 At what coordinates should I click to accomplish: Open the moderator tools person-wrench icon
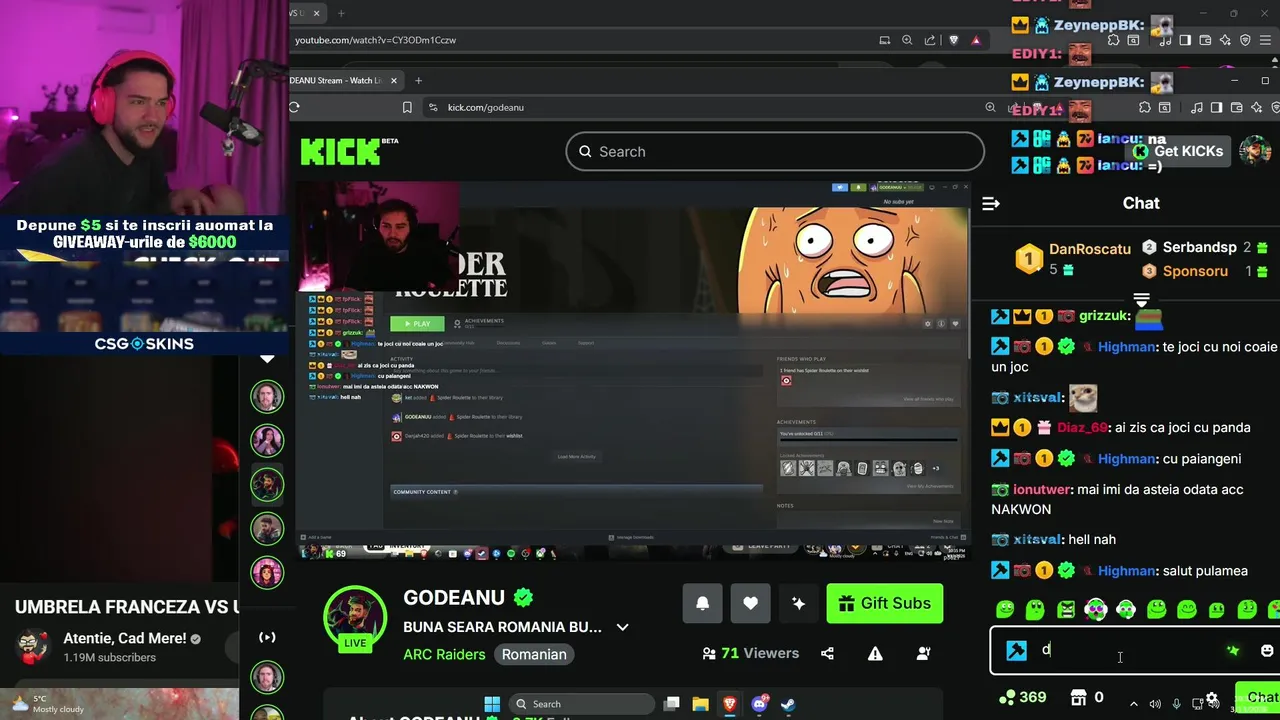[923, 653]
